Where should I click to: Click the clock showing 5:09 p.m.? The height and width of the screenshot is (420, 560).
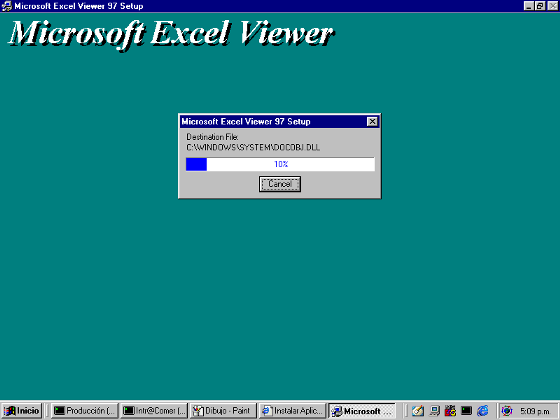(x=535, y=411)
